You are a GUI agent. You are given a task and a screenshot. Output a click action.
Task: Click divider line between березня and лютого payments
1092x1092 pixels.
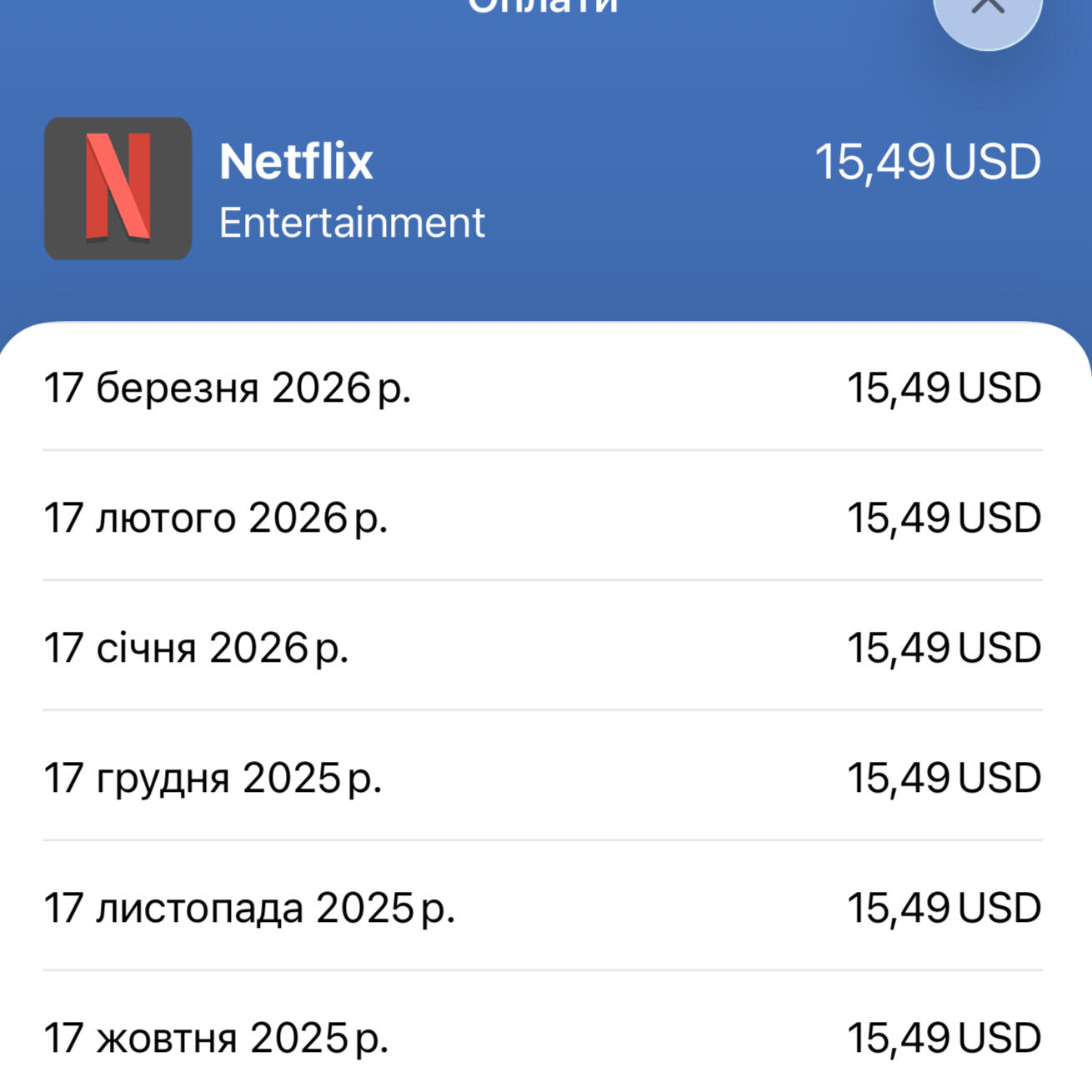pyautogui.click(x=543, y=450)
